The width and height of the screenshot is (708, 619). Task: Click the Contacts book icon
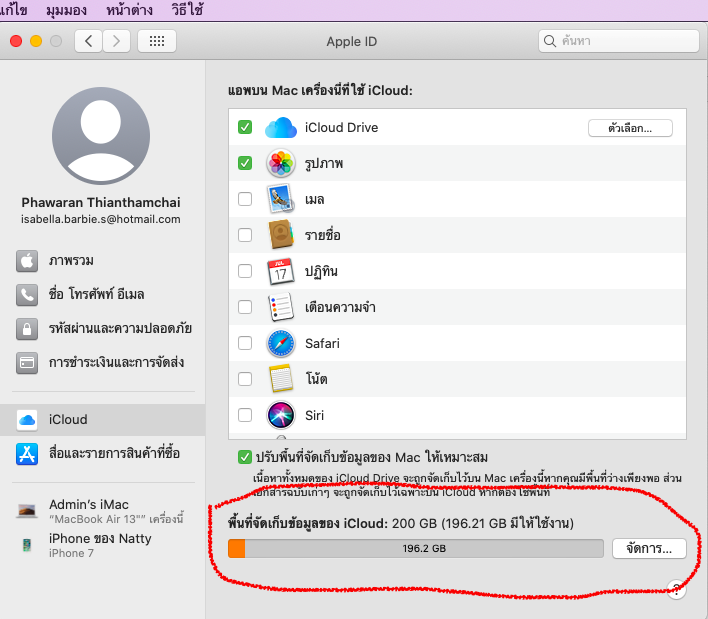click(x=281, y=235)
